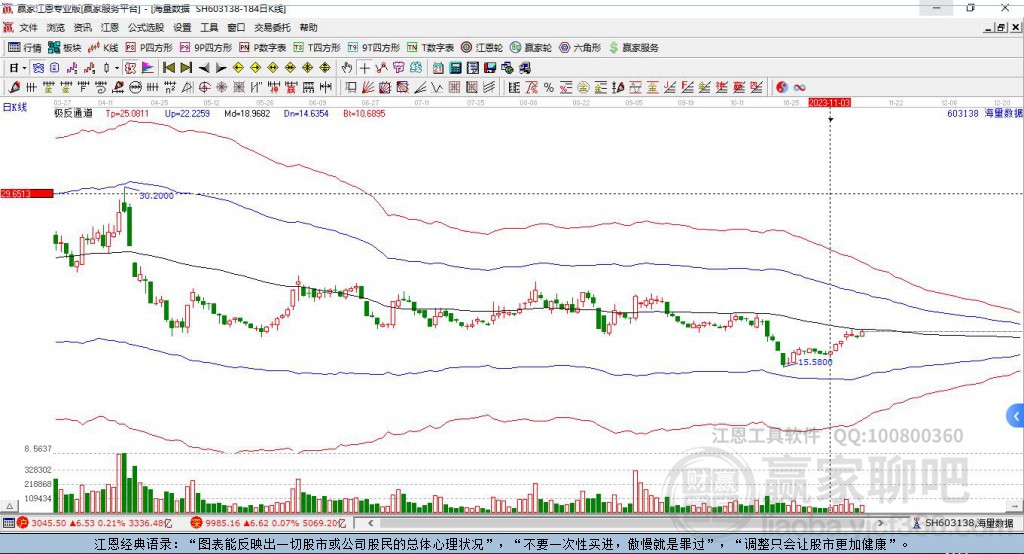Image resolution: width=1024 pixels, height=554 pixels.
Task: Click the 深 9985.16 index status
Action: (x=268, y=523)
